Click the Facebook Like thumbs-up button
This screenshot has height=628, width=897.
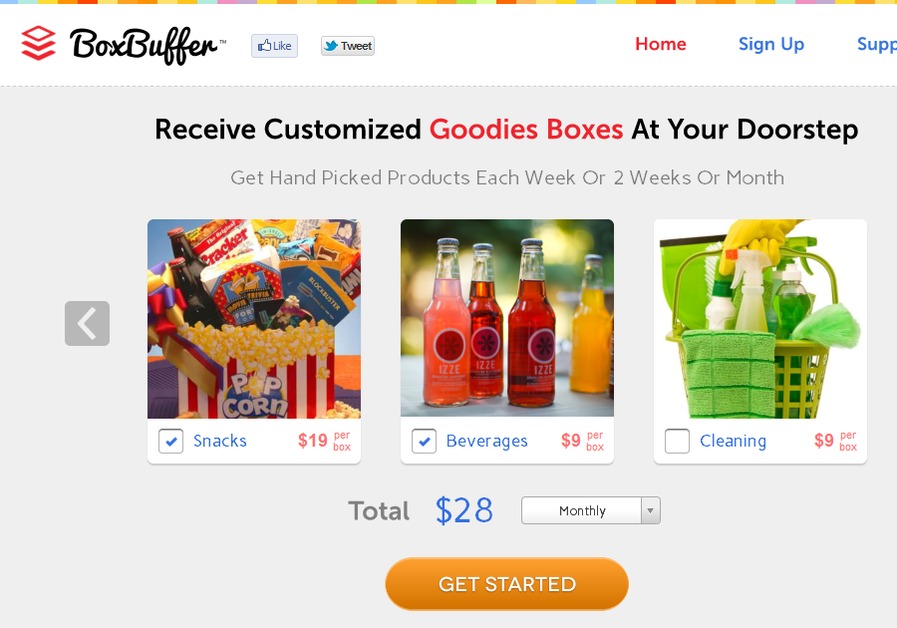coord(274,46)
